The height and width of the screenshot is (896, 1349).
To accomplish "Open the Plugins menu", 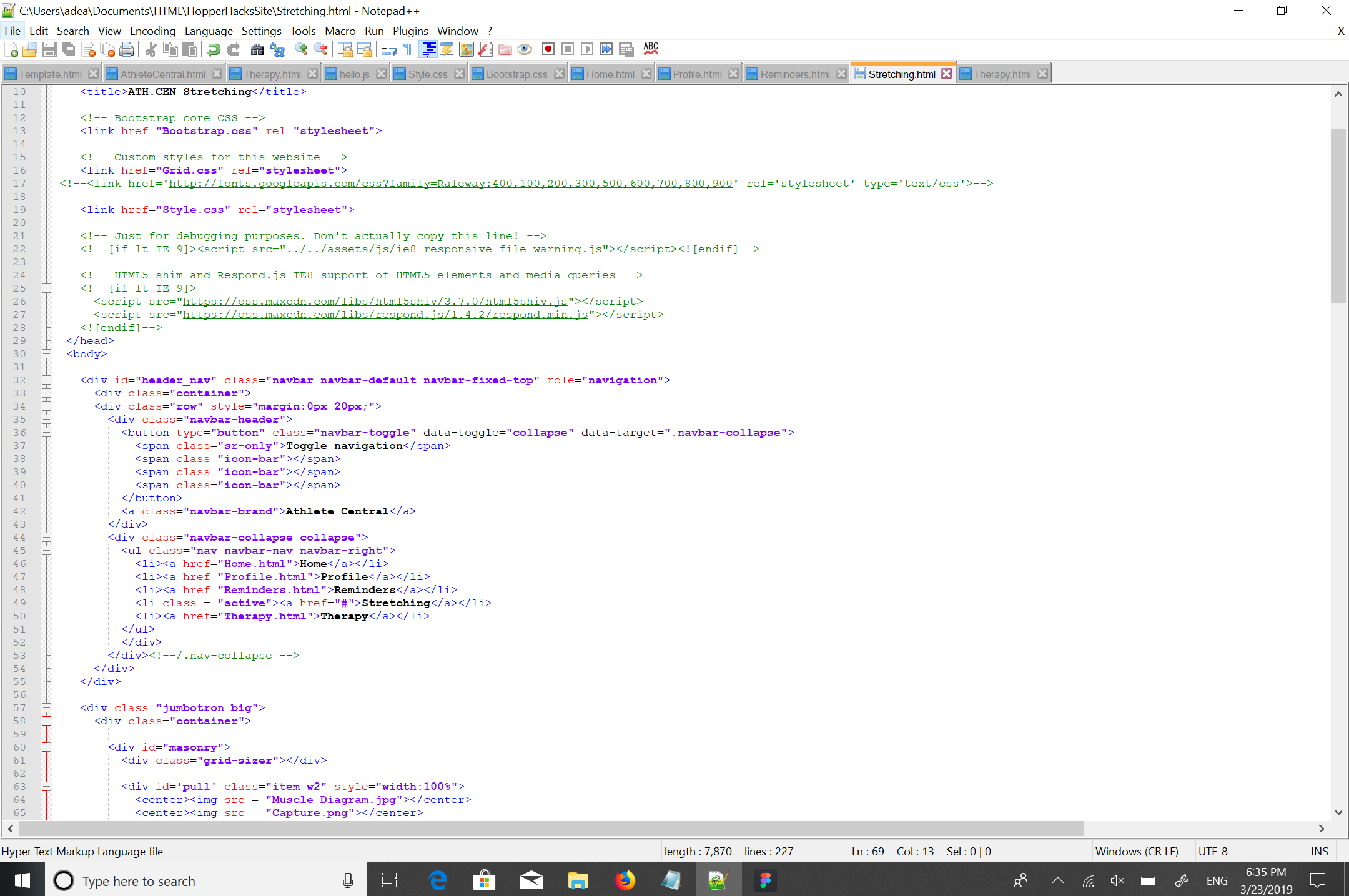I will (x=410, y=31).
